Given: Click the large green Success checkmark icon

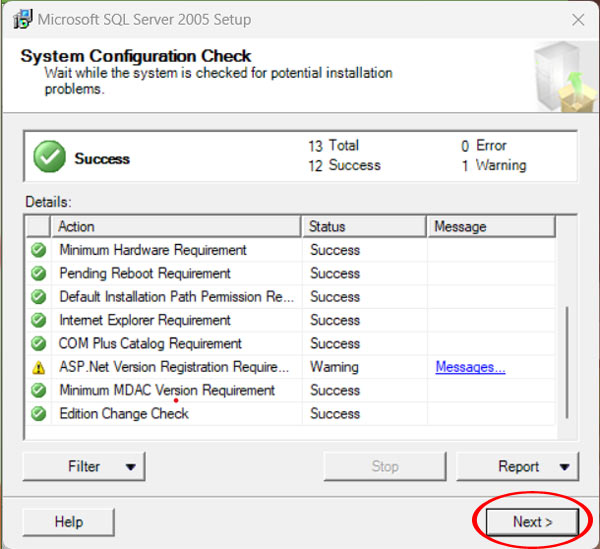Looking at the screenshot, I should click(49, 156).
